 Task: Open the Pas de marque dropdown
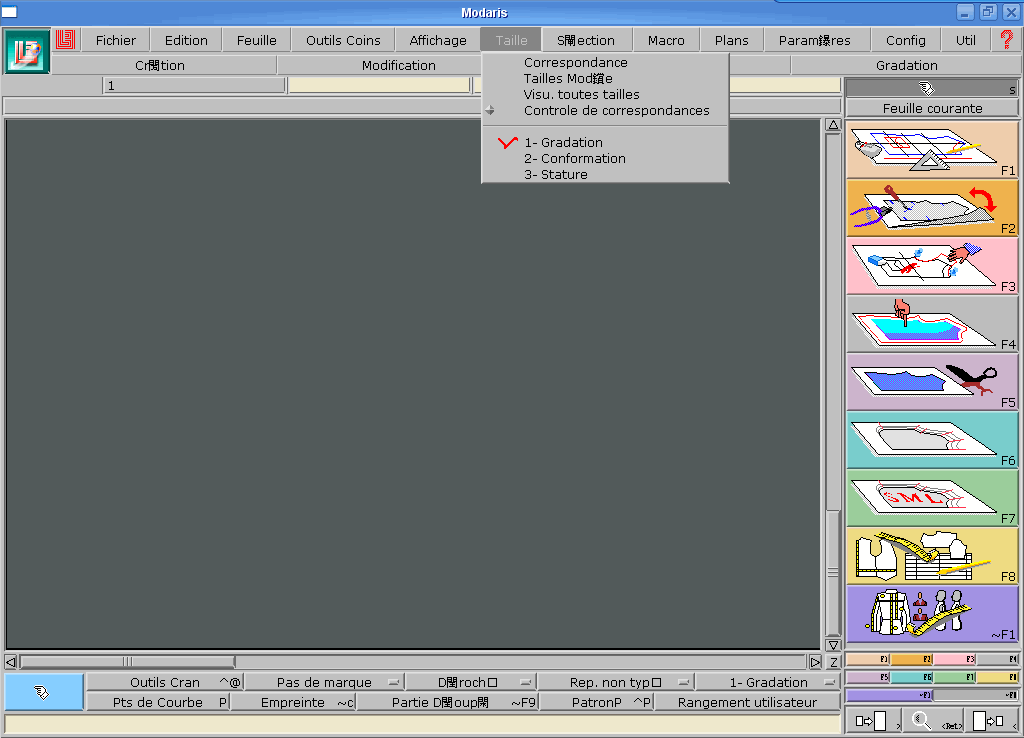pos(324,682)
